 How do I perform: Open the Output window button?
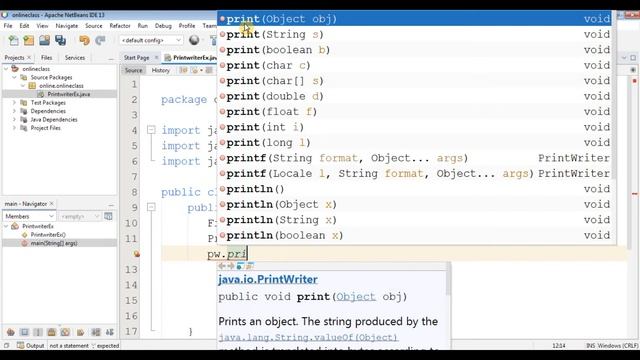point(31,345)
